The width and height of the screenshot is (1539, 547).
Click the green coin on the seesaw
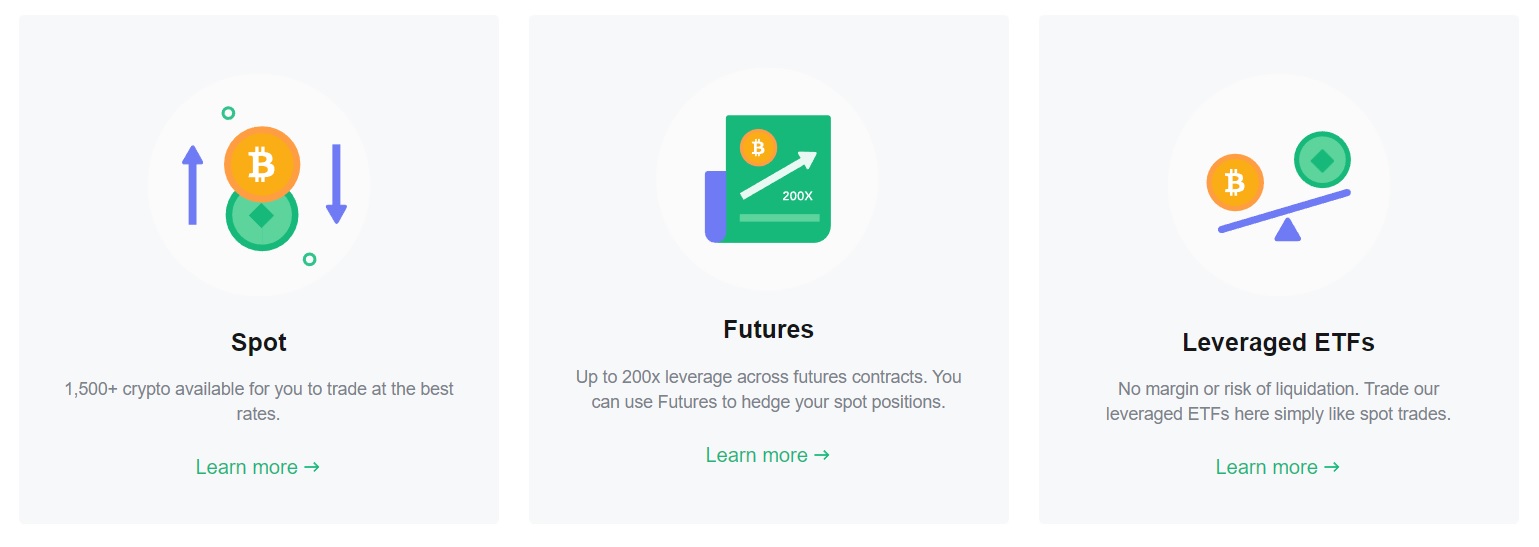[x=1323, y=160]
